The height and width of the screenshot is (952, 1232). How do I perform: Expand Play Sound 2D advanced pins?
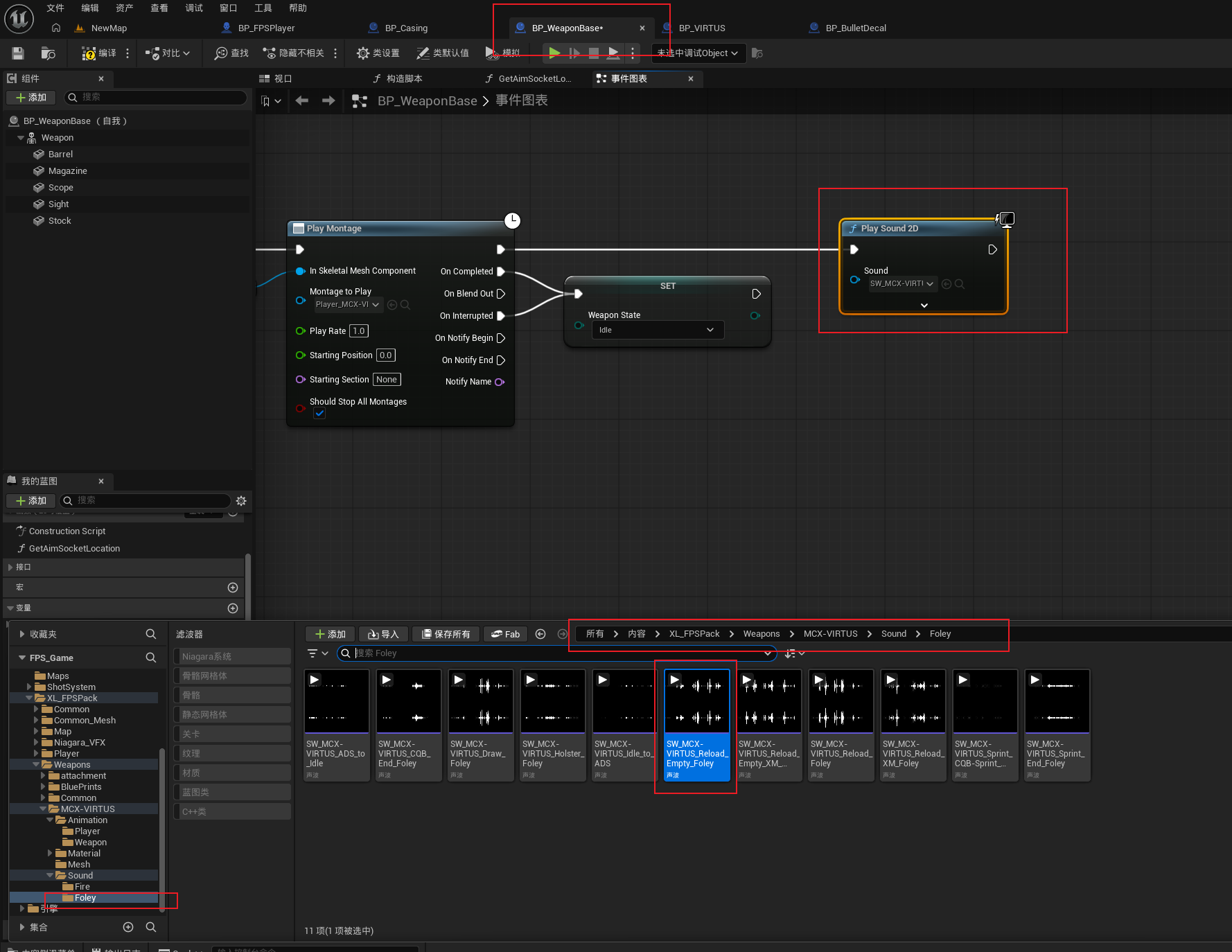[924, 306]
